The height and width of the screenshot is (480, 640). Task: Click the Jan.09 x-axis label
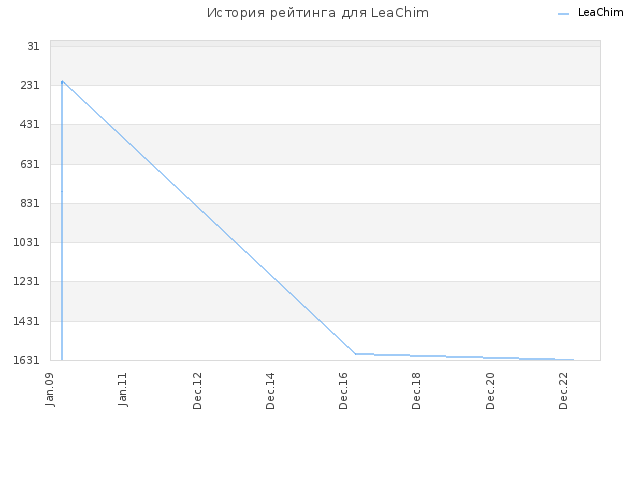click(x=50, y=390)
